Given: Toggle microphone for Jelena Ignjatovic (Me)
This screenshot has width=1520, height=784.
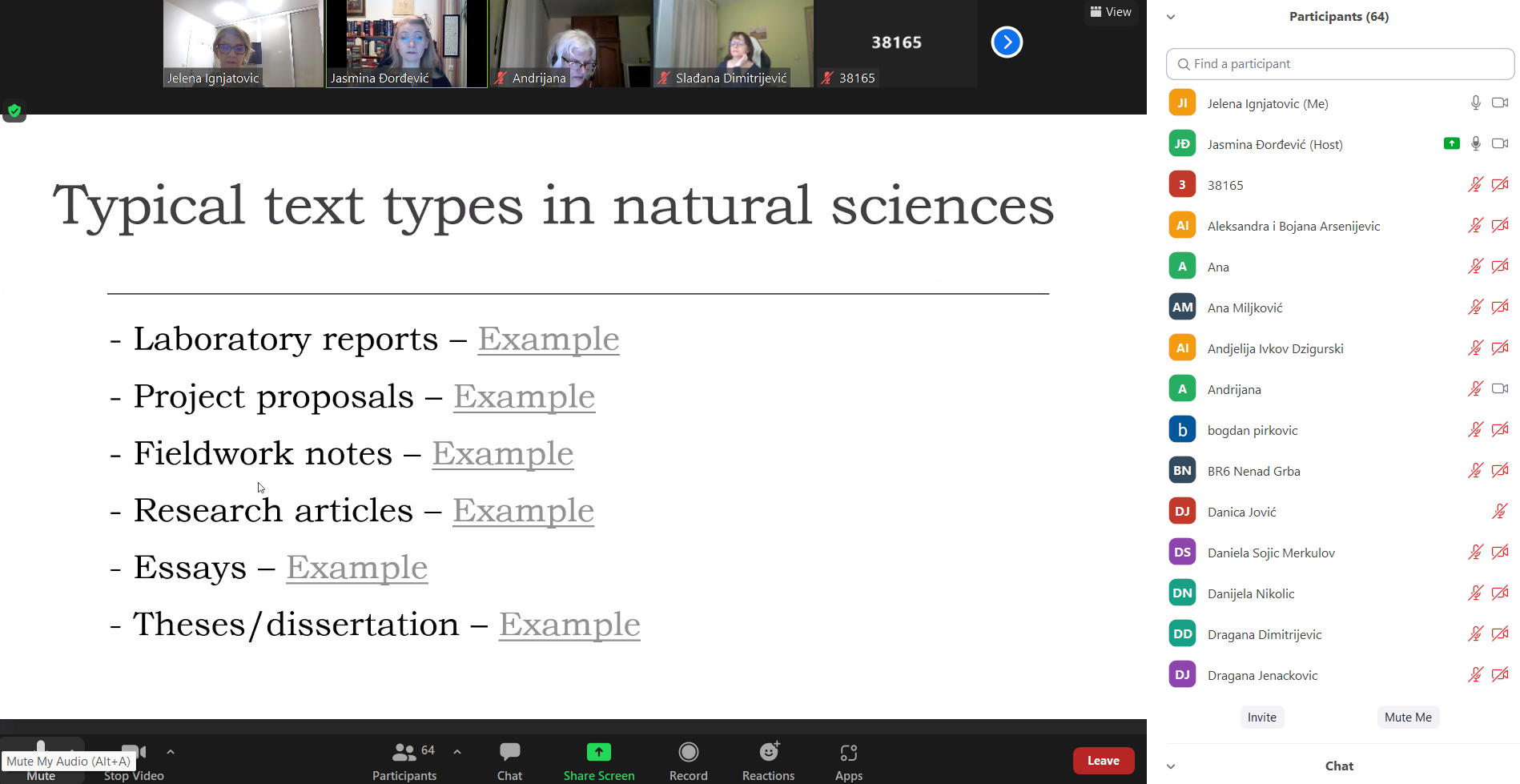Looking at the screenshot, I should pyautogui.click(x=1475, y=103).
